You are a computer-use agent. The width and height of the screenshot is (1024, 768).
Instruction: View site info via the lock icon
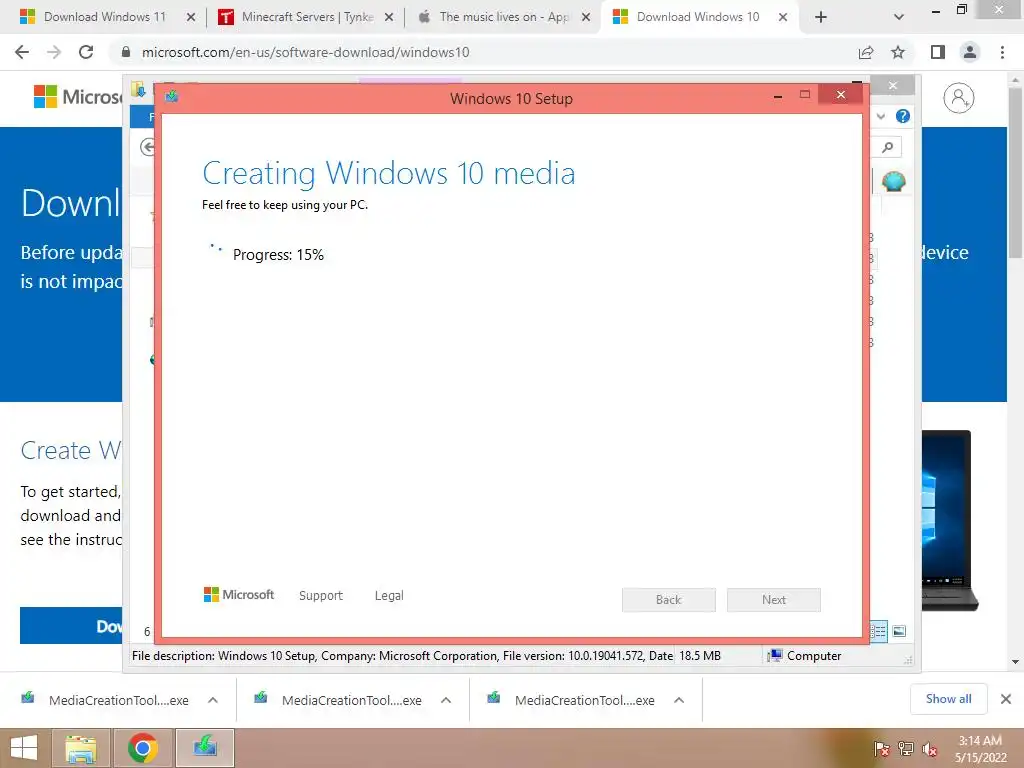[126, 52]
